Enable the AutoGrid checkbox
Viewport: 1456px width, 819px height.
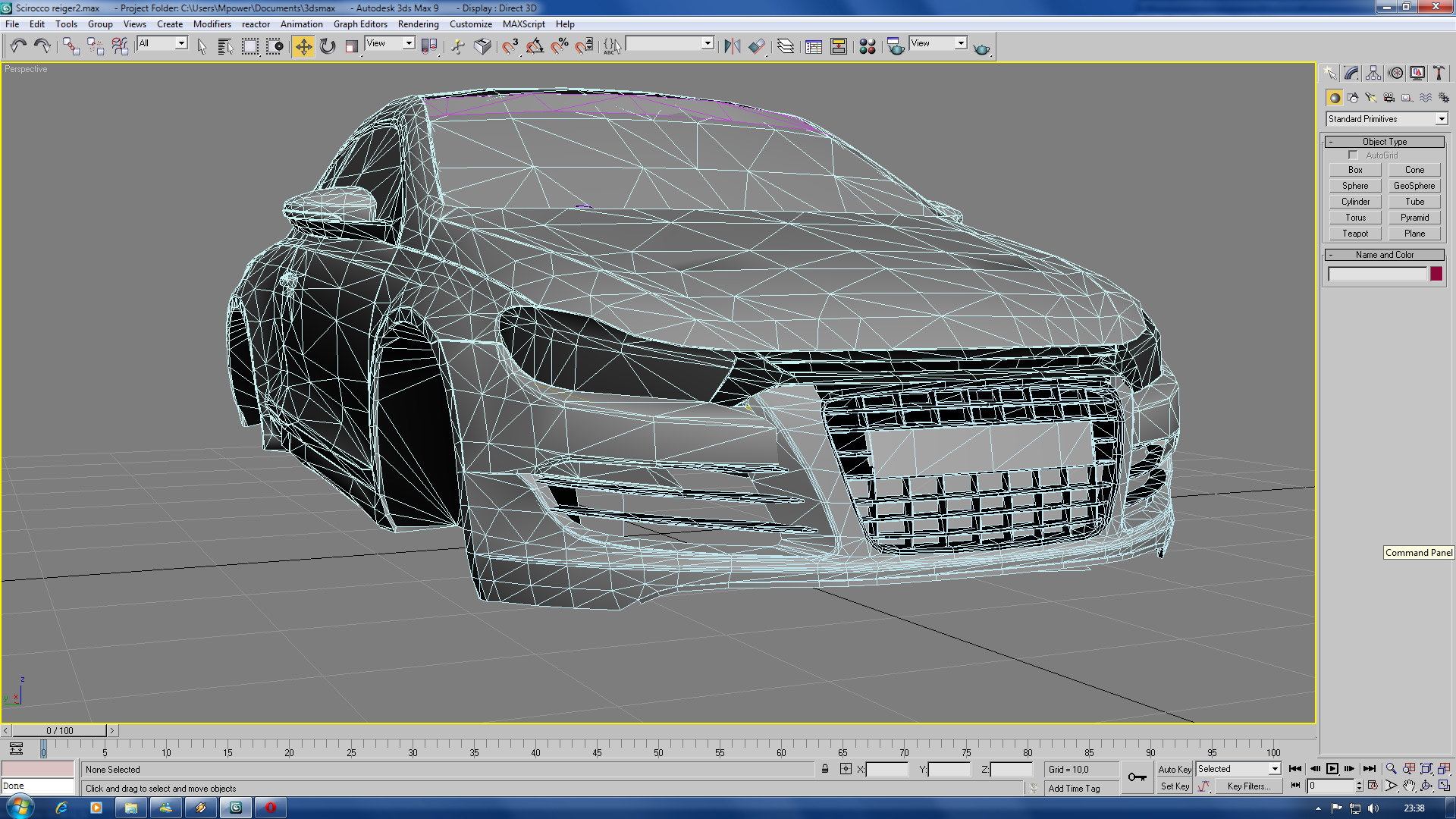point(1353,155)
